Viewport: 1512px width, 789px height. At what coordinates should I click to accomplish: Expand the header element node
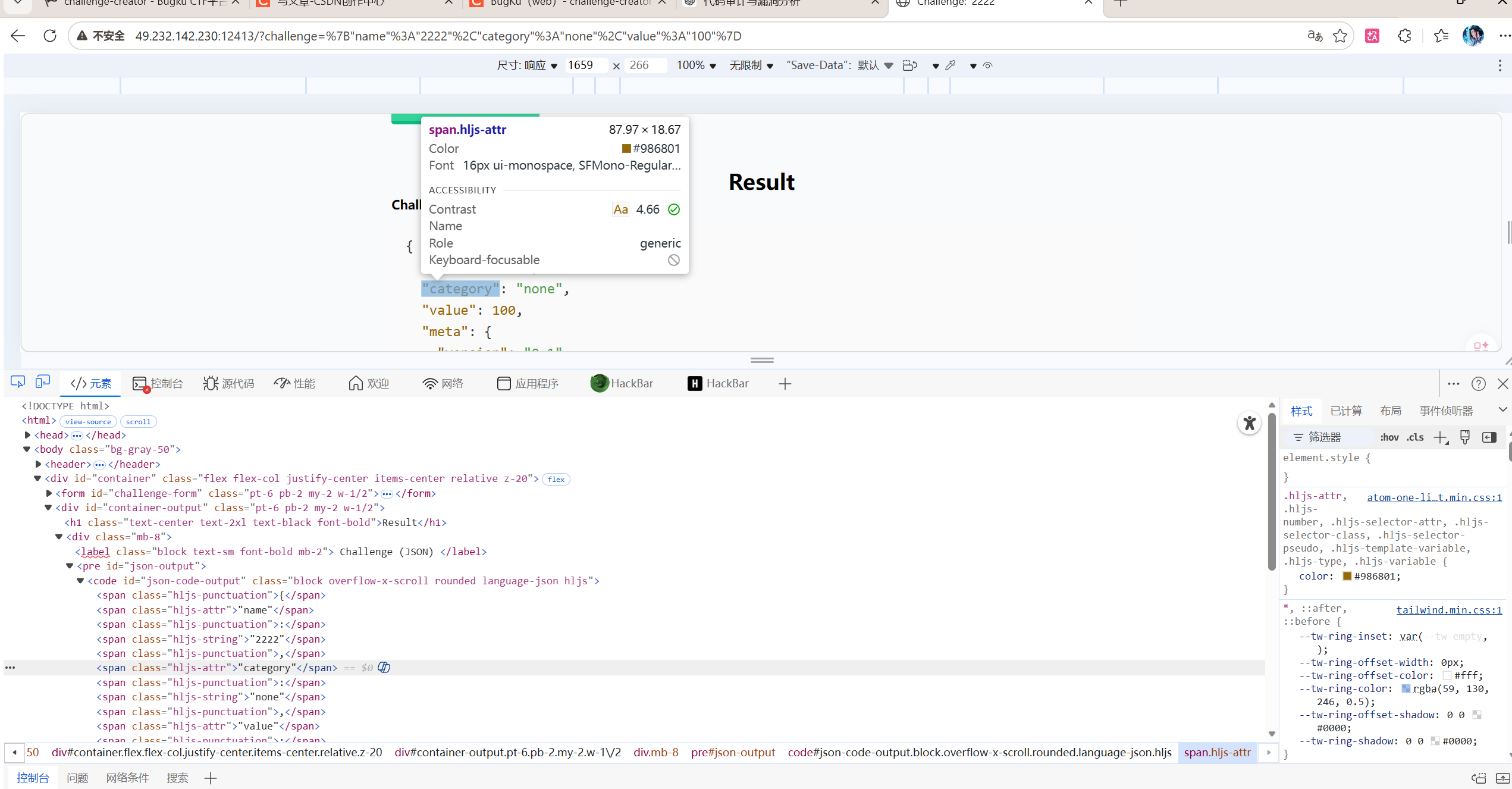(x=38, y=464)
